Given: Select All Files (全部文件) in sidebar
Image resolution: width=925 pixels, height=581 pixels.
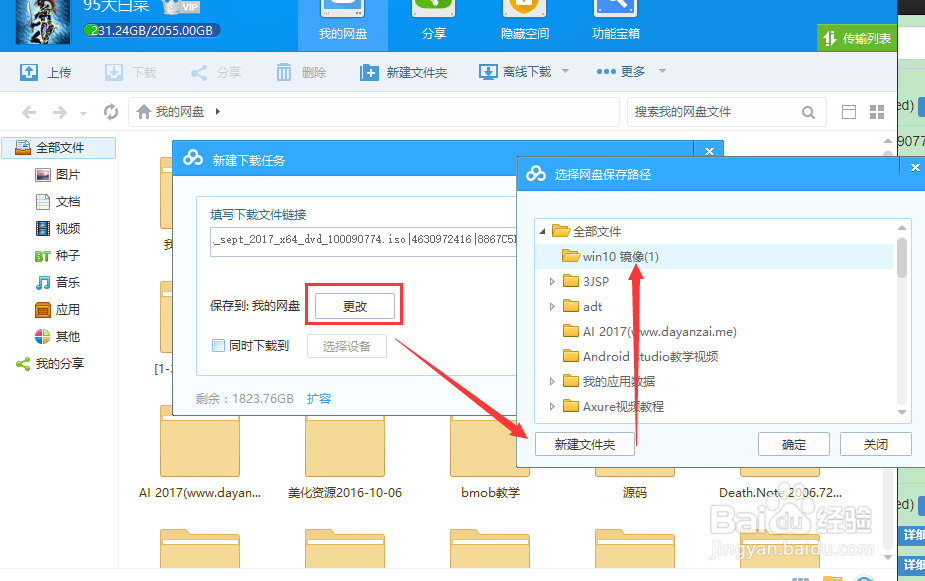Looking at the screenshot, I should coord(58,147).
